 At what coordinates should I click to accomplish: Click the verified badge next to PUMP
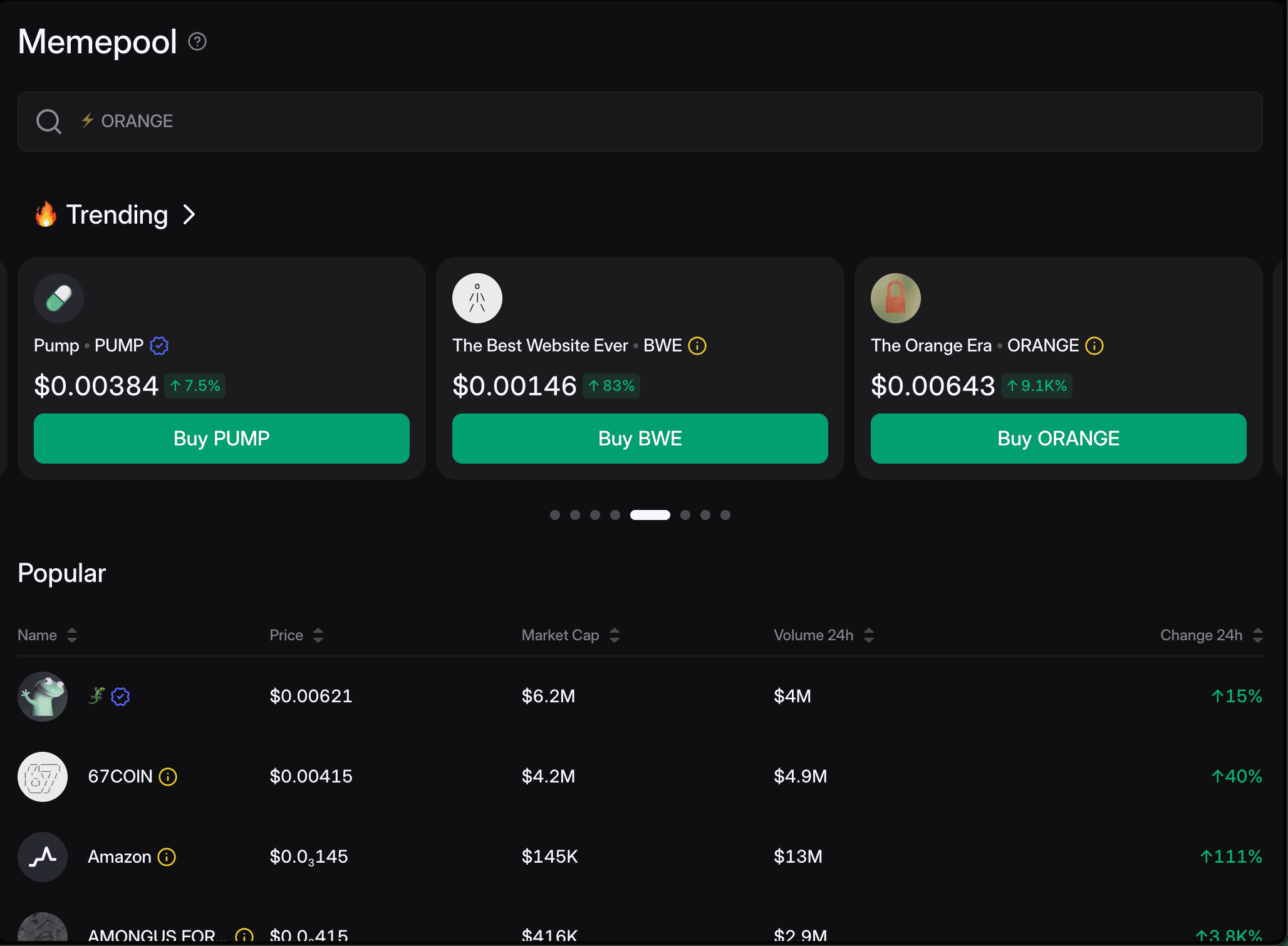coord(159,346)
